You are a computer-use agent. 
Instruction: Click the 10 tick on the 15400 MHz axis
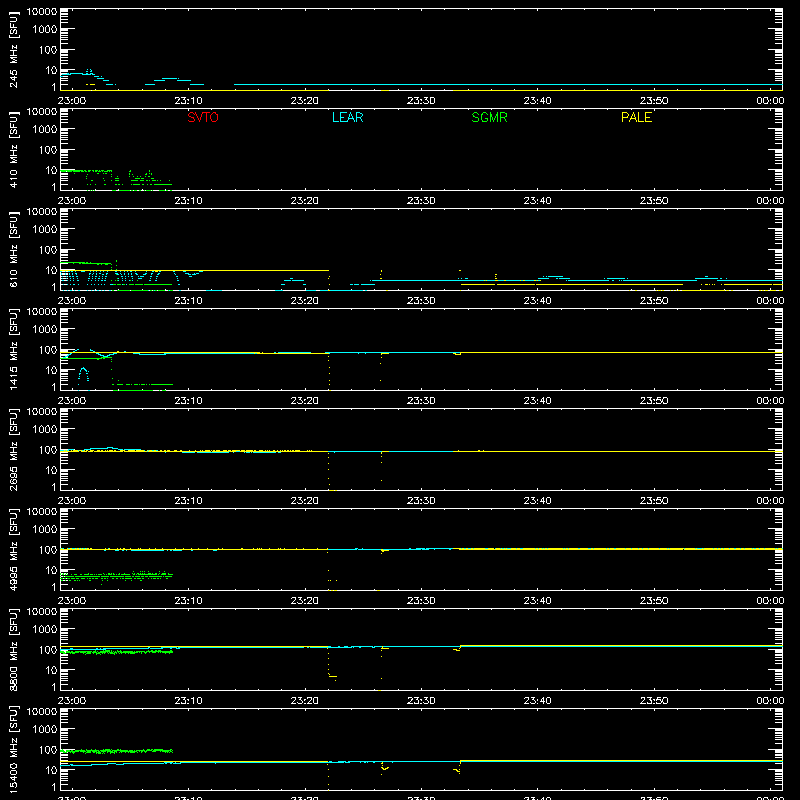coord(51,770)
